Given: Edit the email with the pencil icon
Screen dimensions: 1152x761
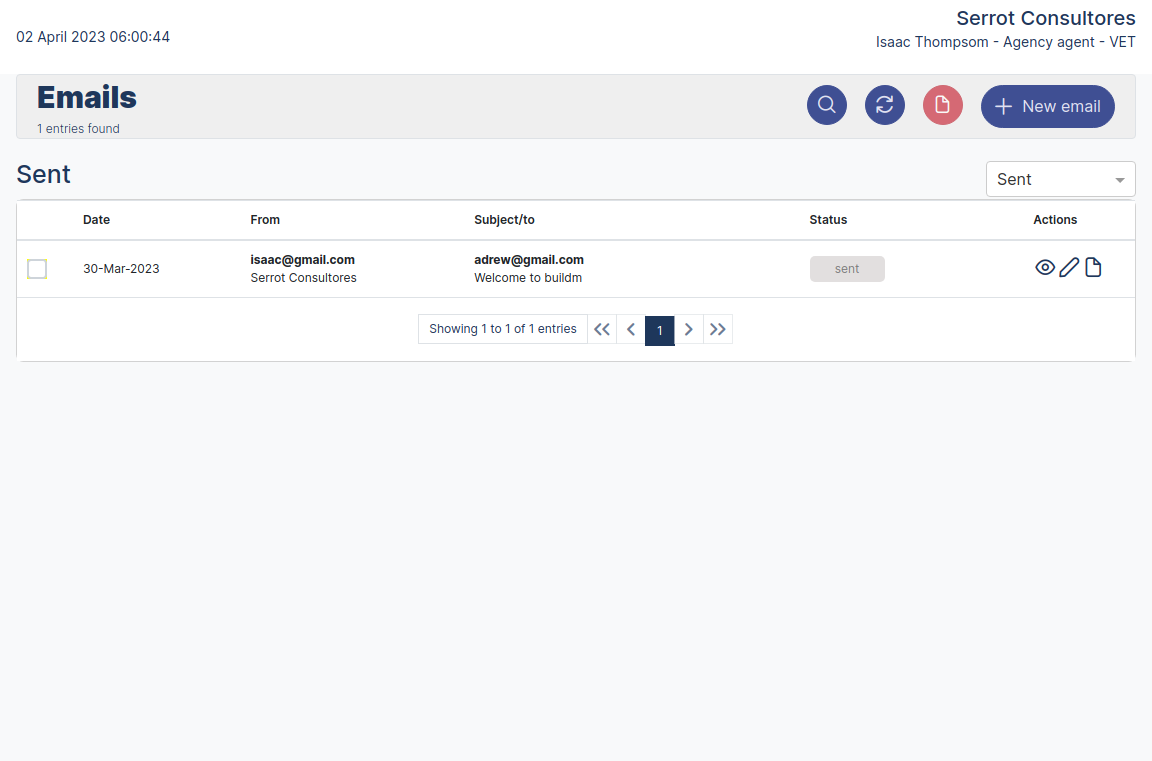Looking at the screenshot, I should point(1068,267).
